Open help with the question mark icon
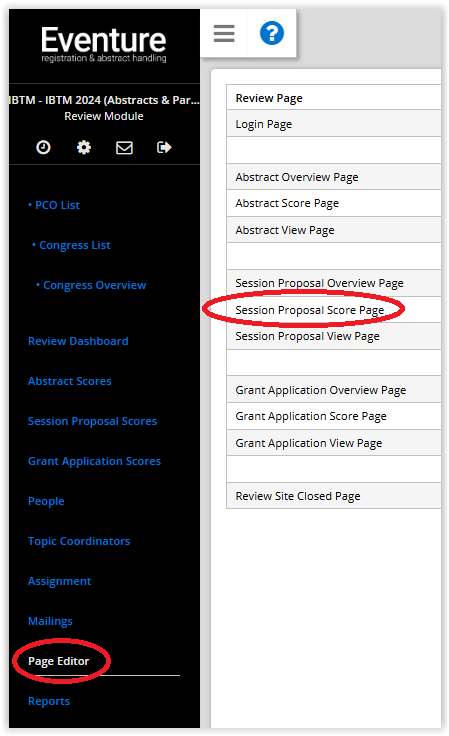Image resolution: width=449 pixels, height=736 pixels. coord(272,33)
